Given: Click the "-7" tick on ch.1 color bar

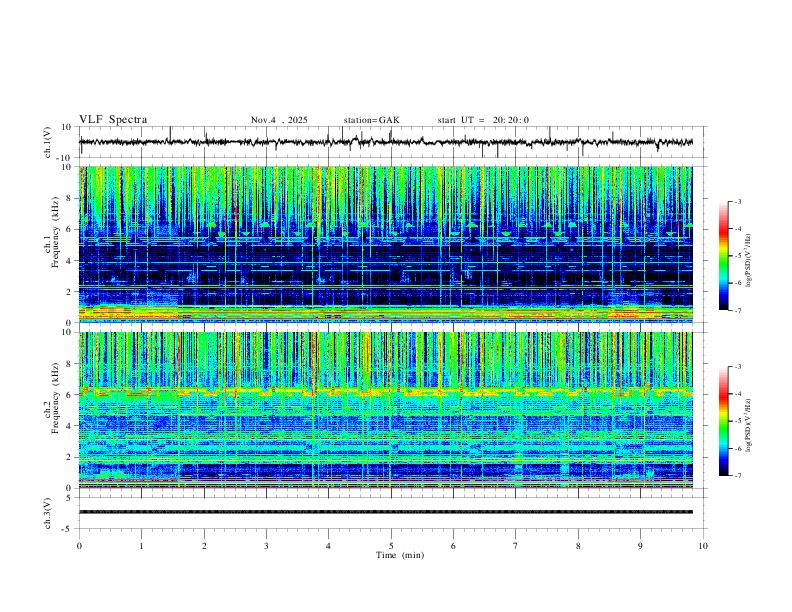Looking at the screenshot, I should (738, 311).
